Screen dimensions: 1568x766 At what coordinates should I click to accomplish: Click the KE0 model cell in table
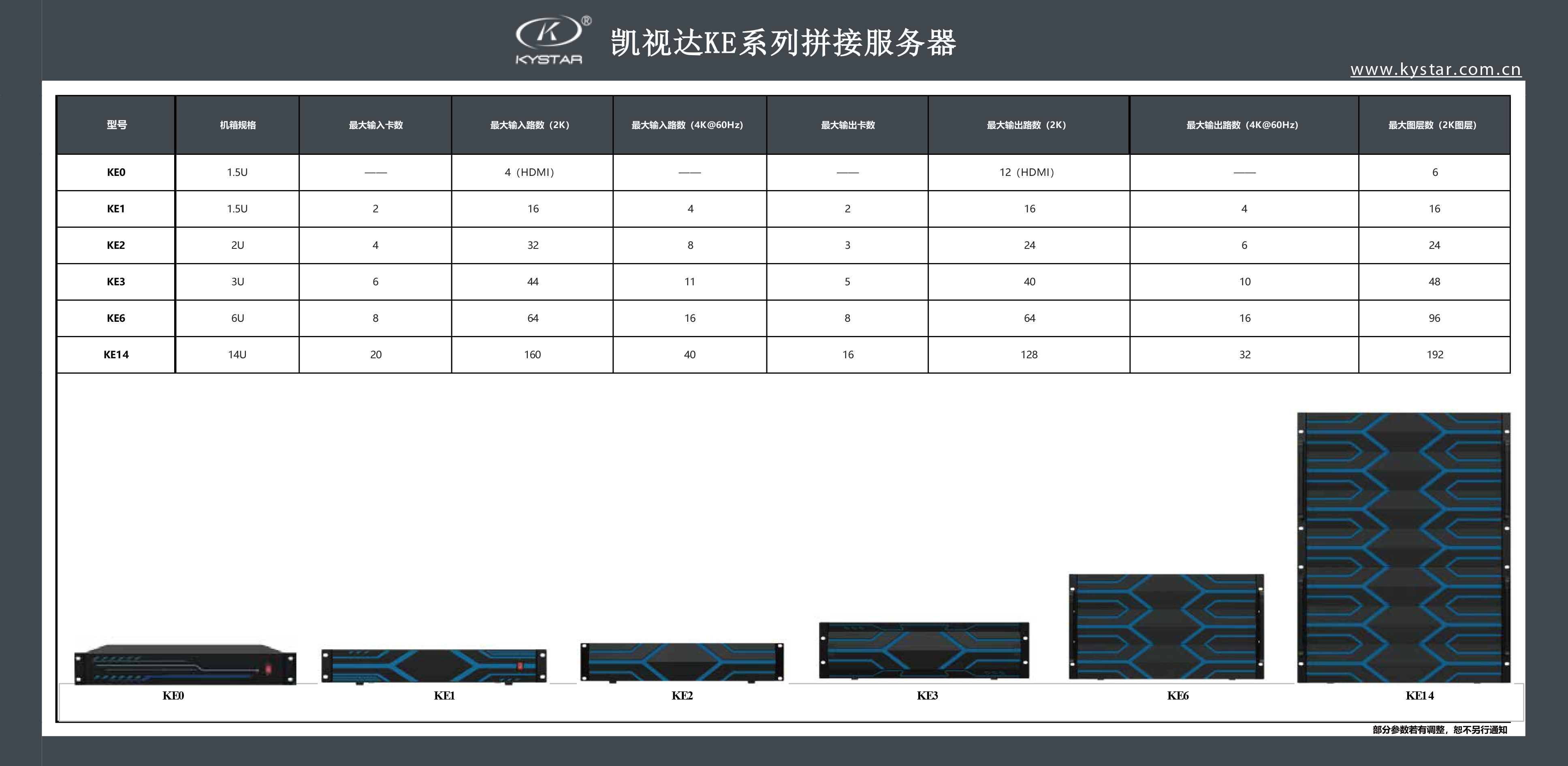pyautogui.click(x=116, y=172)
